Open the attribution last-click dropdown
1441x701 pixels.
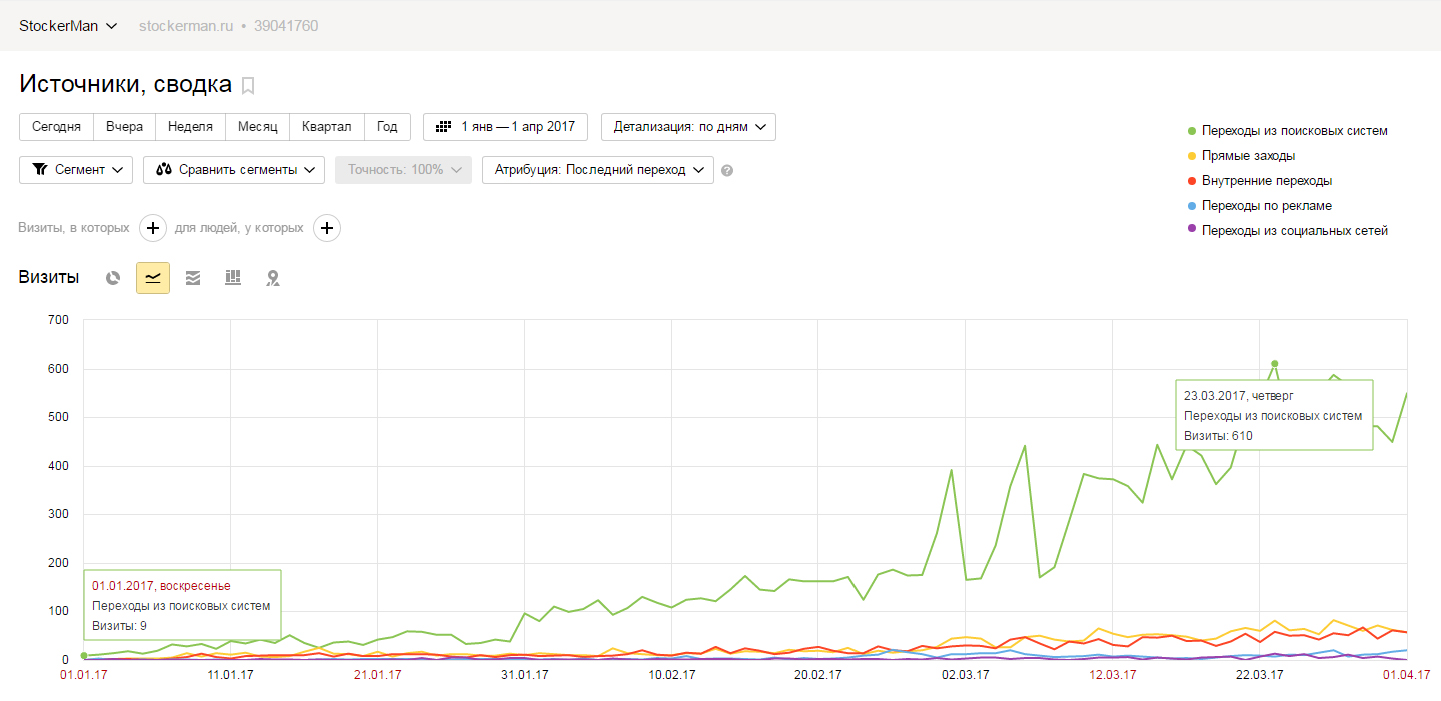pyautogui.click(x=598, y=170)
